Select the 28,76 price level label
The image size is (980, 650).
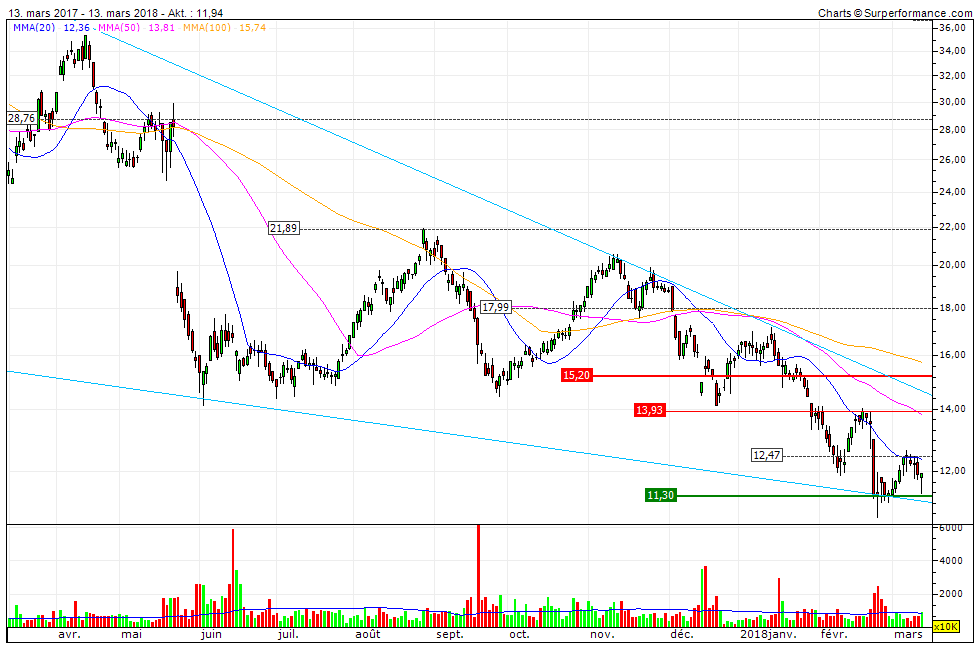[21, 118]
